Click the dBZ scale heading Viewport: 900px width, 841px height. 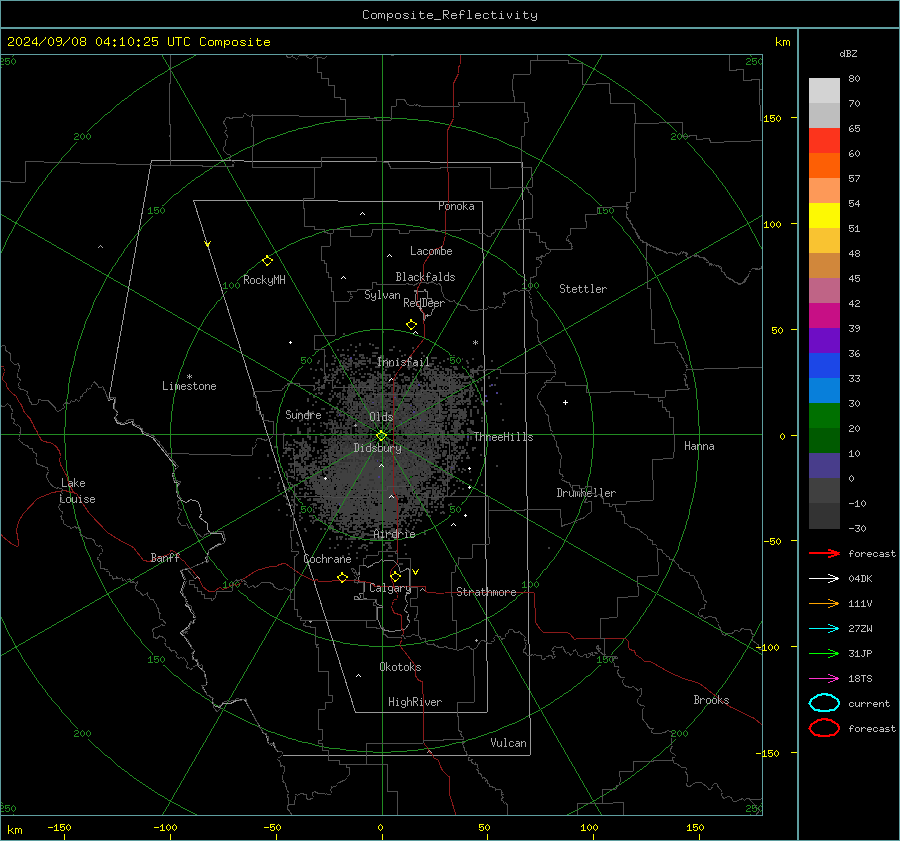848,54
